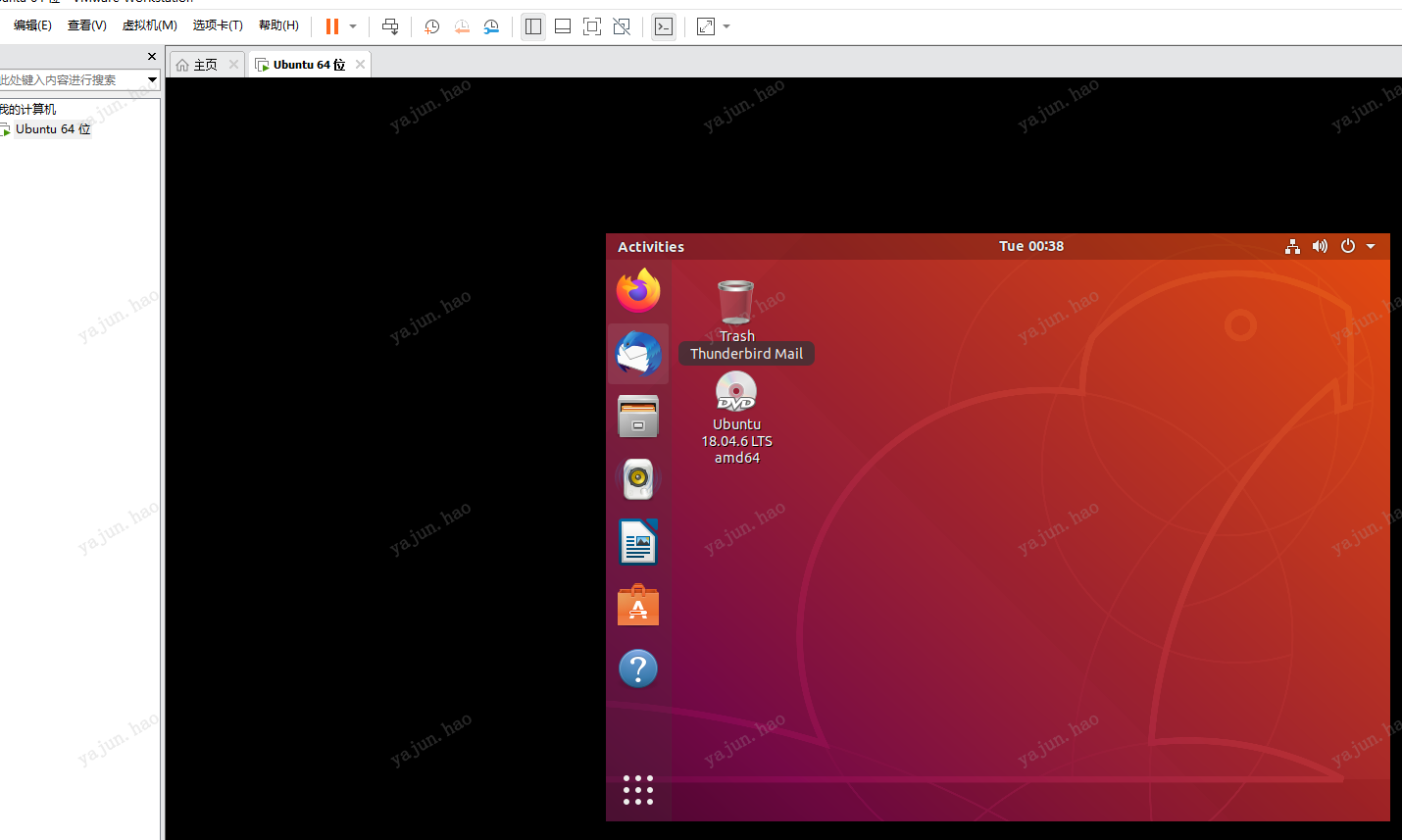Click the stretch guest display icon
1402x840 pixels.
pos(706,26)
